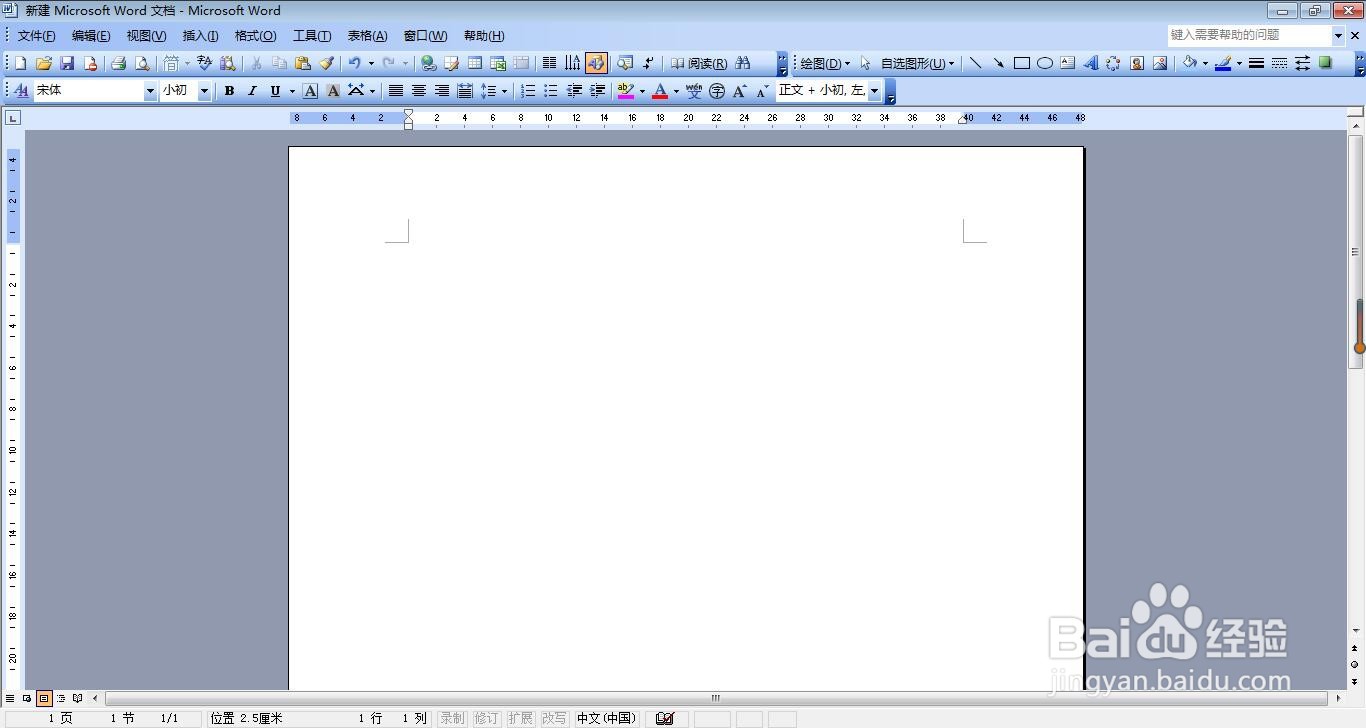Save the document with the floppy icon
The image size is (1366, 728).
tap(67, 63)
